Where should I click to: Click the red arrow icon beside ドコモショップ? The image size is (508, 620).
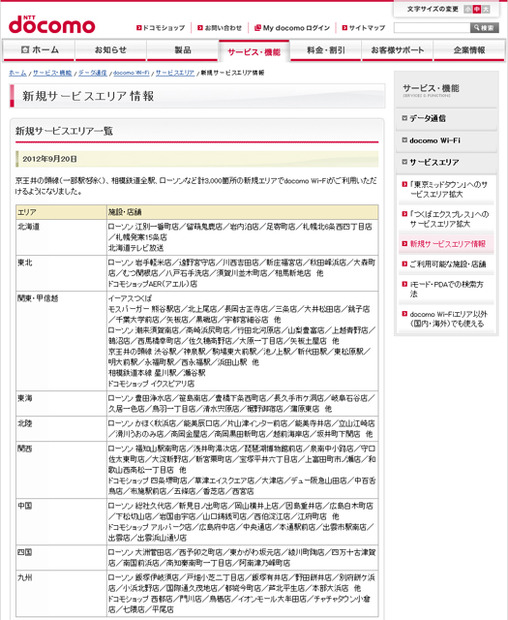[139, 28]
